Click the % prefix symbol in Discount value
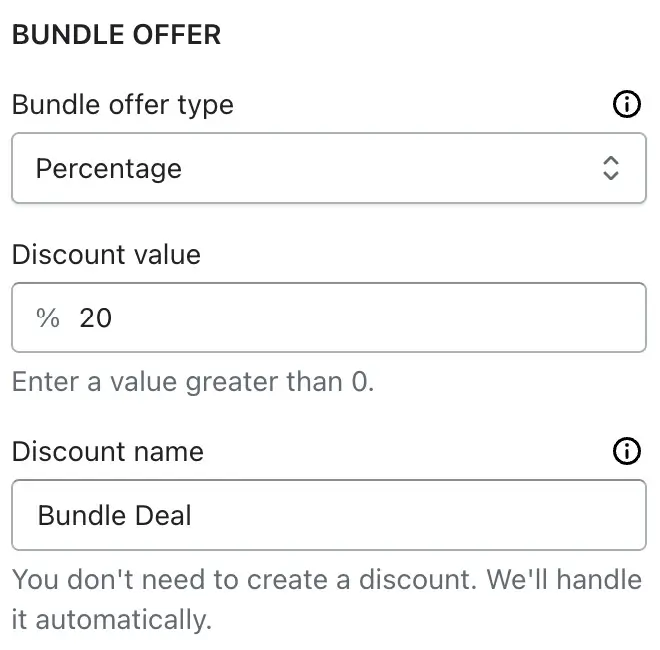Viewport: 660px width, 650px height. pyautogui.click(x=48, y=318)
